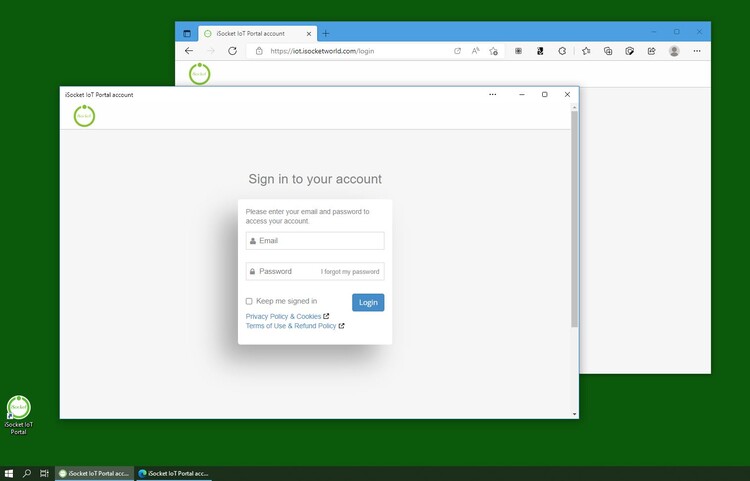The height and width of the screenshot is (481, 750).
Task: Click the Login button
Action: 368,302
